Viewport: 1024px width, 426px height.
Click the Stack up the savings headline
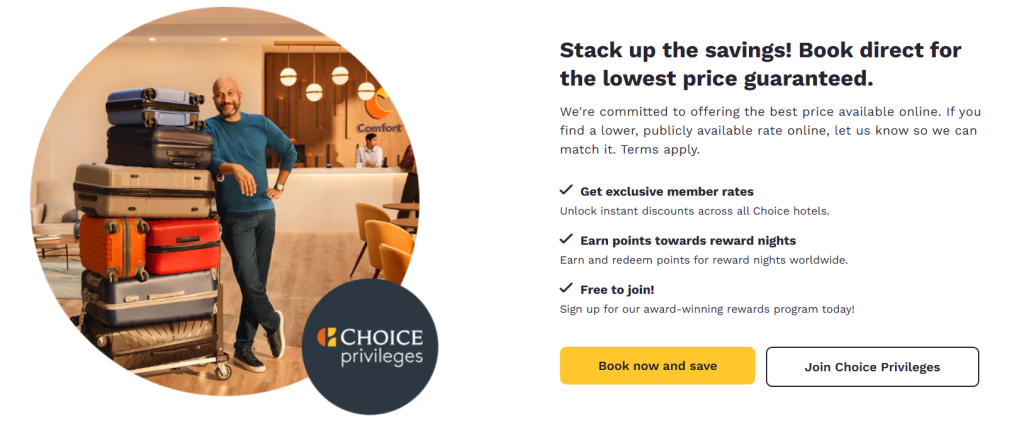tap(760, 63)
